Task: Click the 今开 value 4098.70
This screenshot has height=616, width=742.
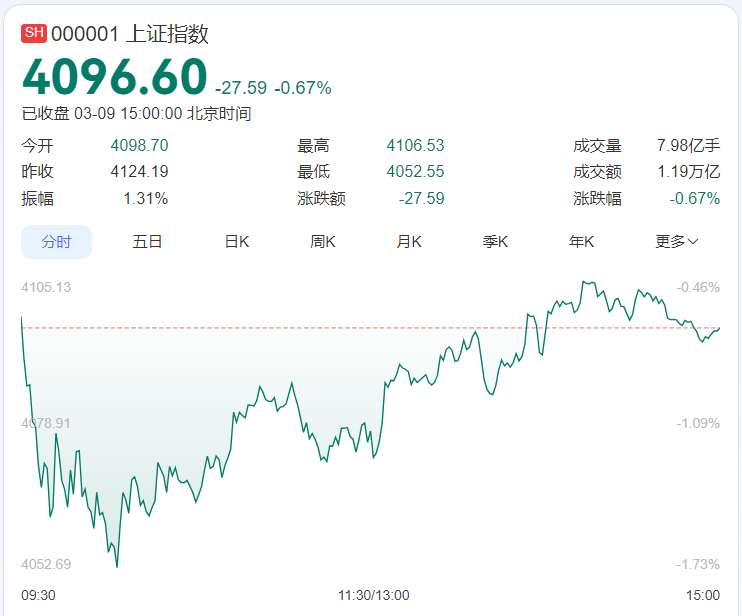Action: [139, 146]
